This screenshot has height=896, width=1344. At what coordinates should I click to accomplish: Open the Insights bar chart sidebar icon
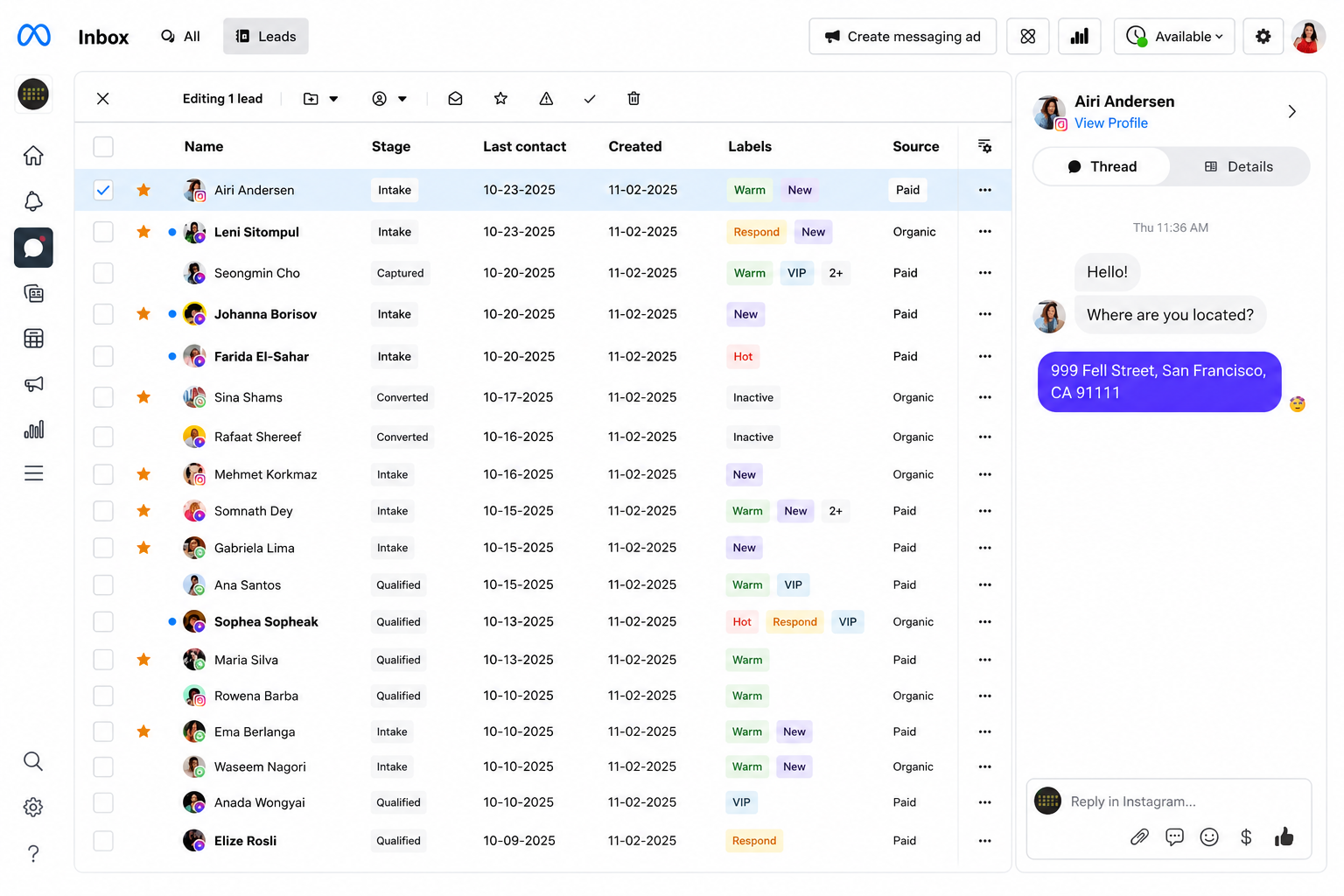click(x=33, y=430)
